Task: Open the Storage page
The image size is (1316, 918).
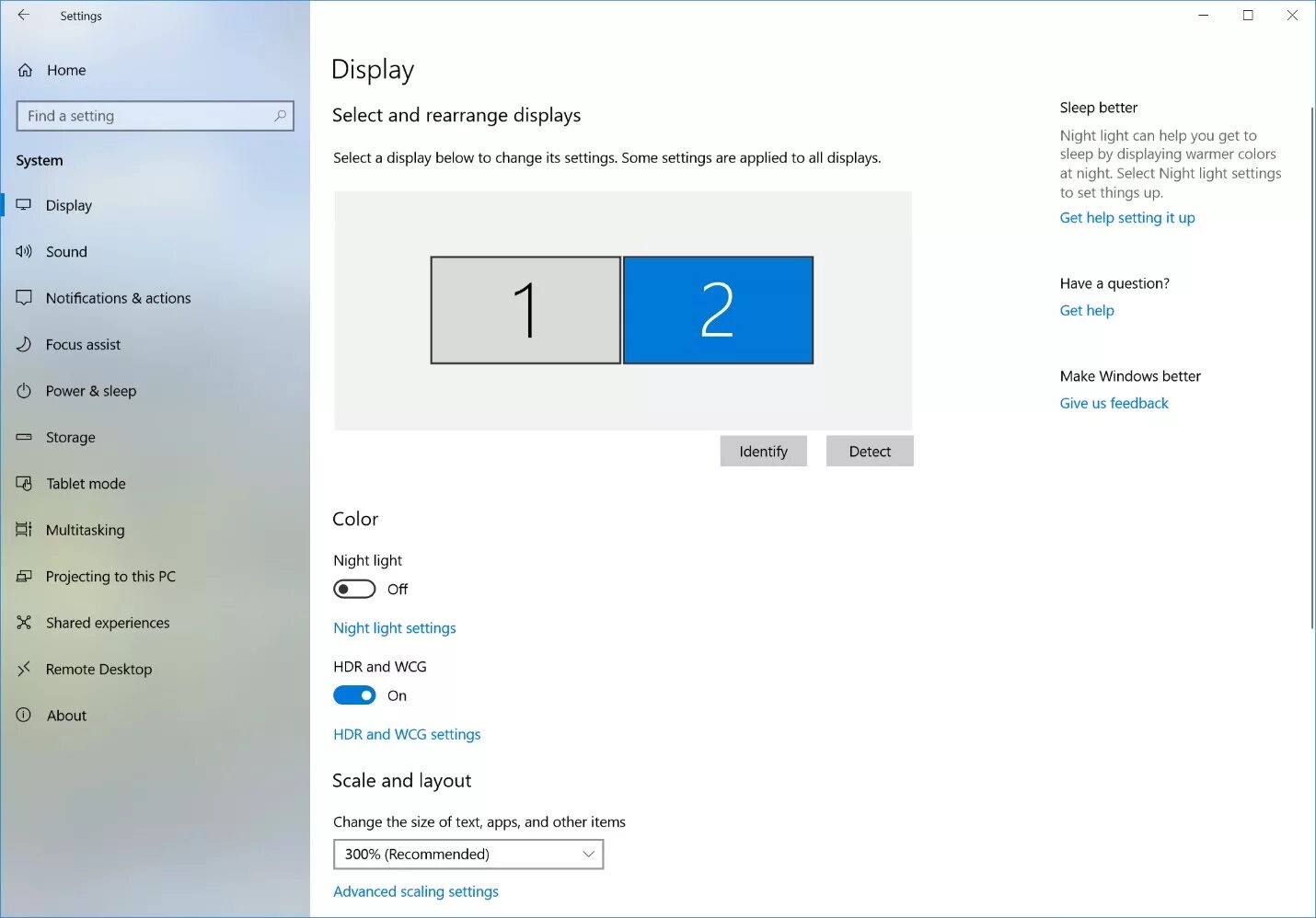Action: (x=71, y=437)
